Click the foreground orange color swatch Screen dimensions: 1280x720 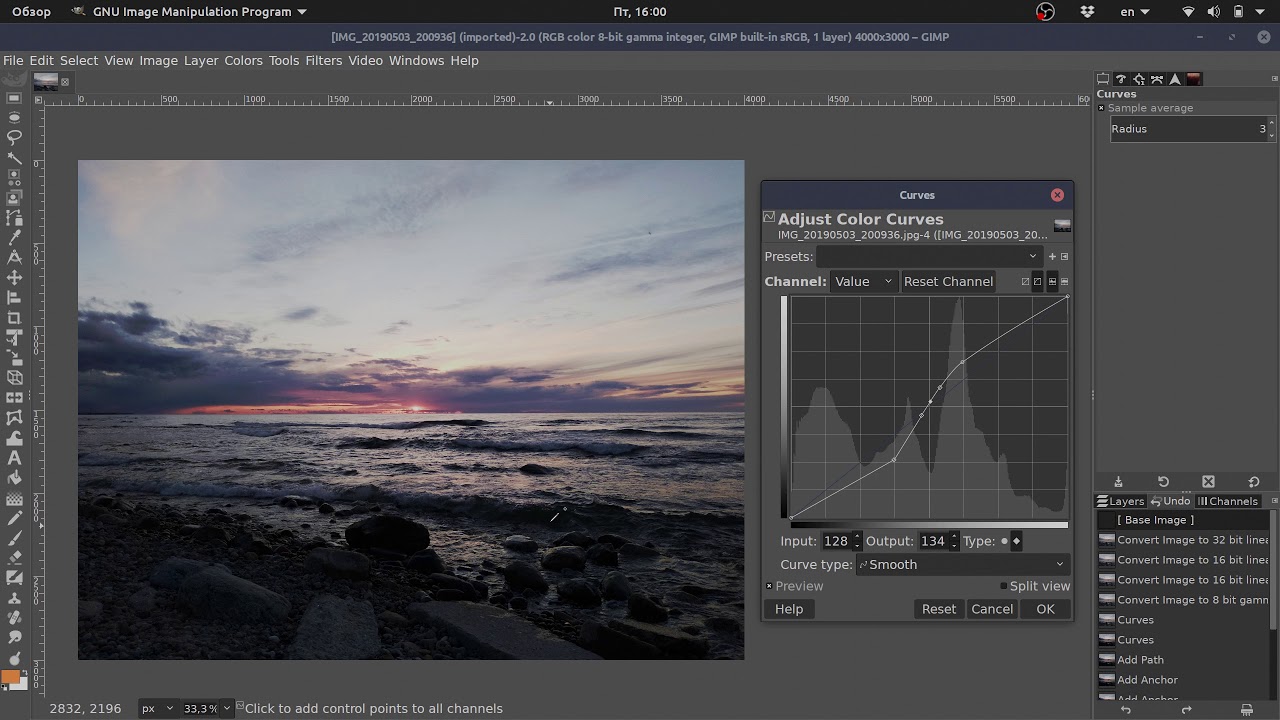pyautogui.click(x=10, y=678)
